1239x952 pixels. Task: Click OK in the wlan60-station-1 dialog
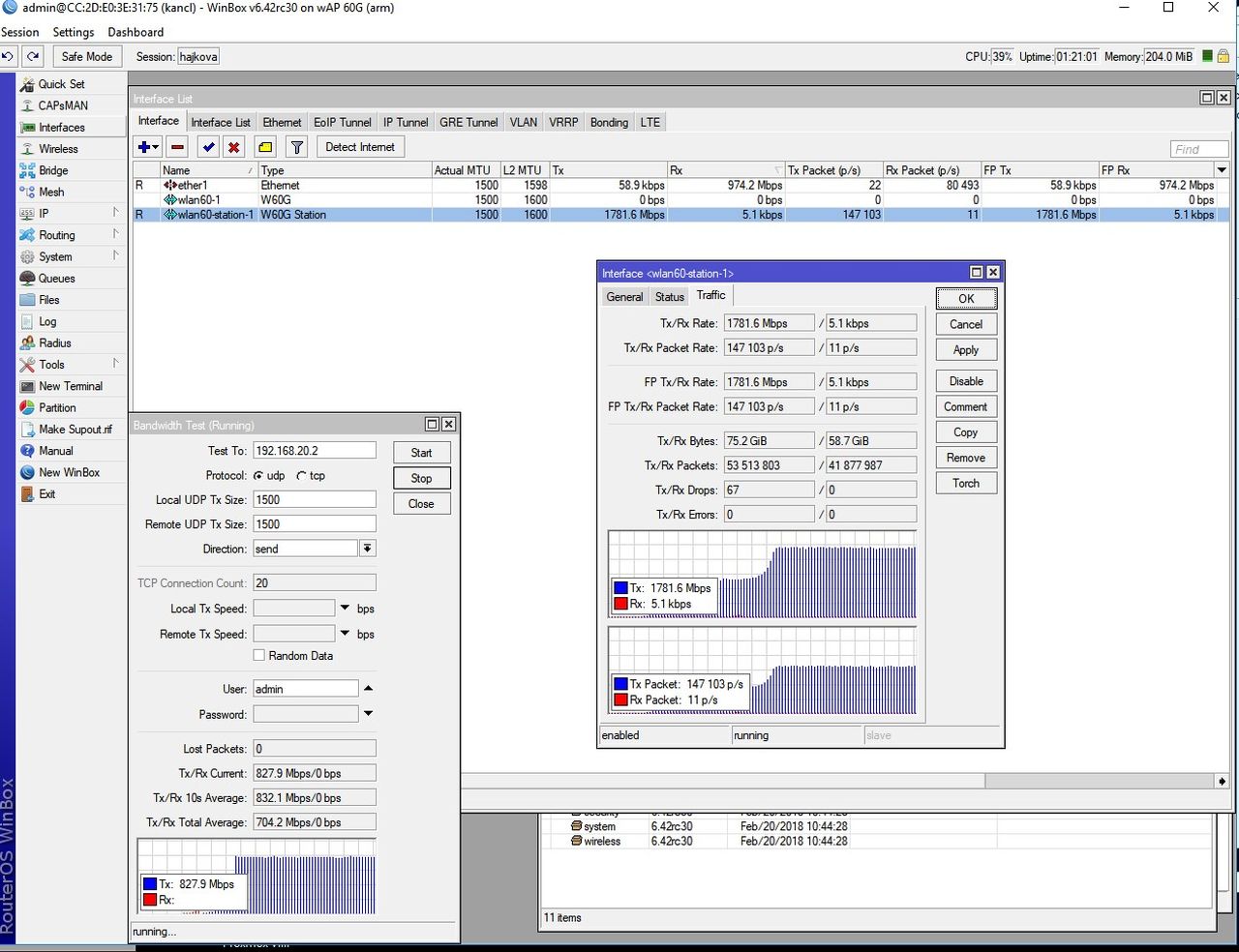[x=966, y=299]
